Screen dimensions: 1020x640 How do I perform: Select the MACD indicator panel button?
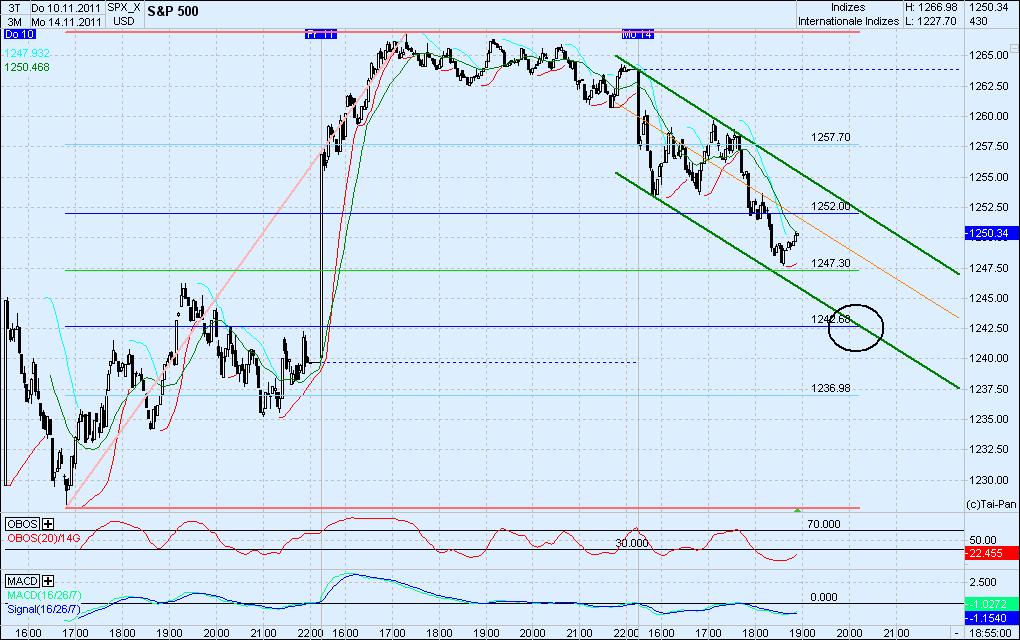click(22, 581)
